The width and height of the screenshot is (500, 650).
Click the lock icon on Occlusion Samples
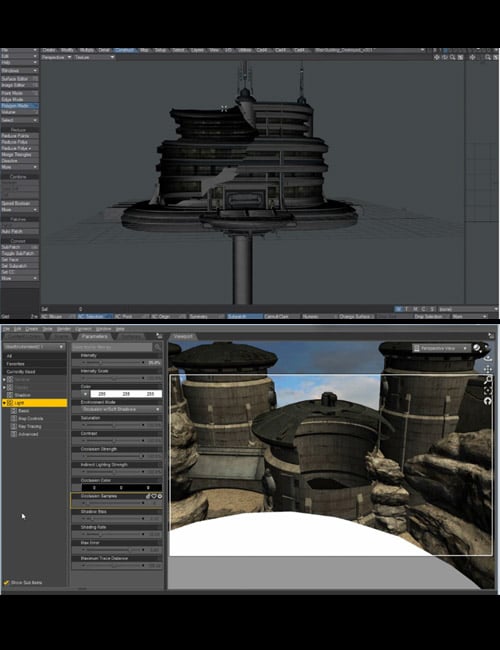(x=148, y=496)
